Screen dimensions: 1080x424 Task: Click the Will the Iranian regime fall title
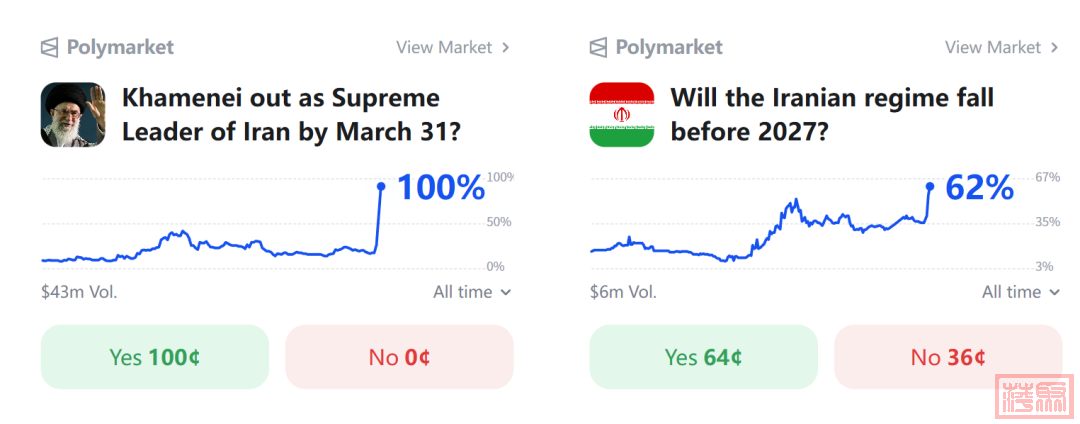[x=831, y=115]
